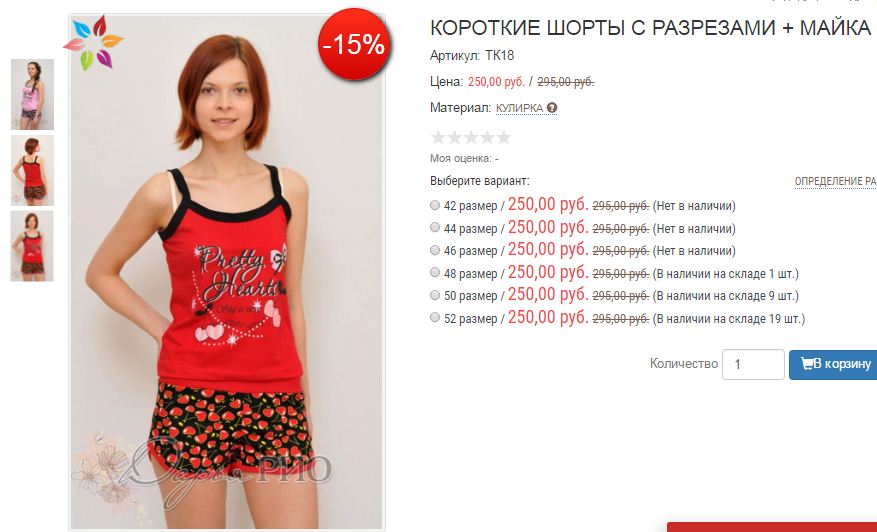Click the question mark icon beside КУЛИРКА
The width and height of the screenshot is (877, 532).
tap(552, 108)
